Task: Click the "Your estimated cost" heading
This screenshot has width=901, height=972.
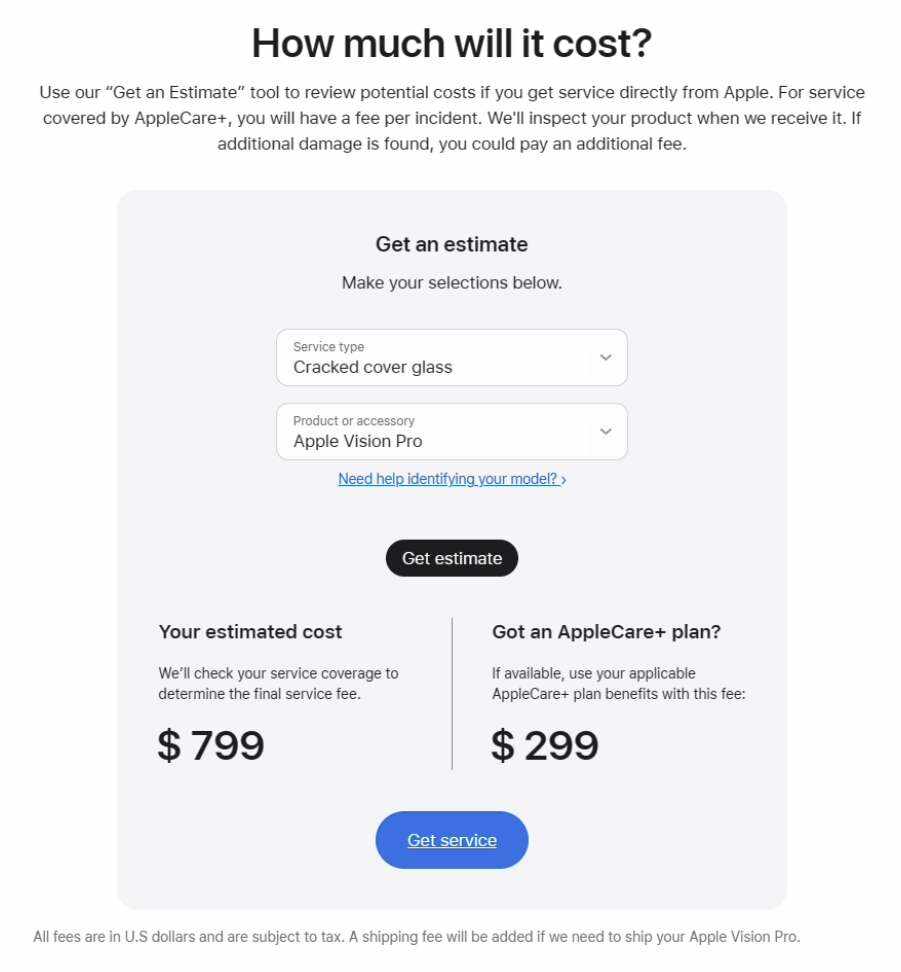Action: pos(250,632)
